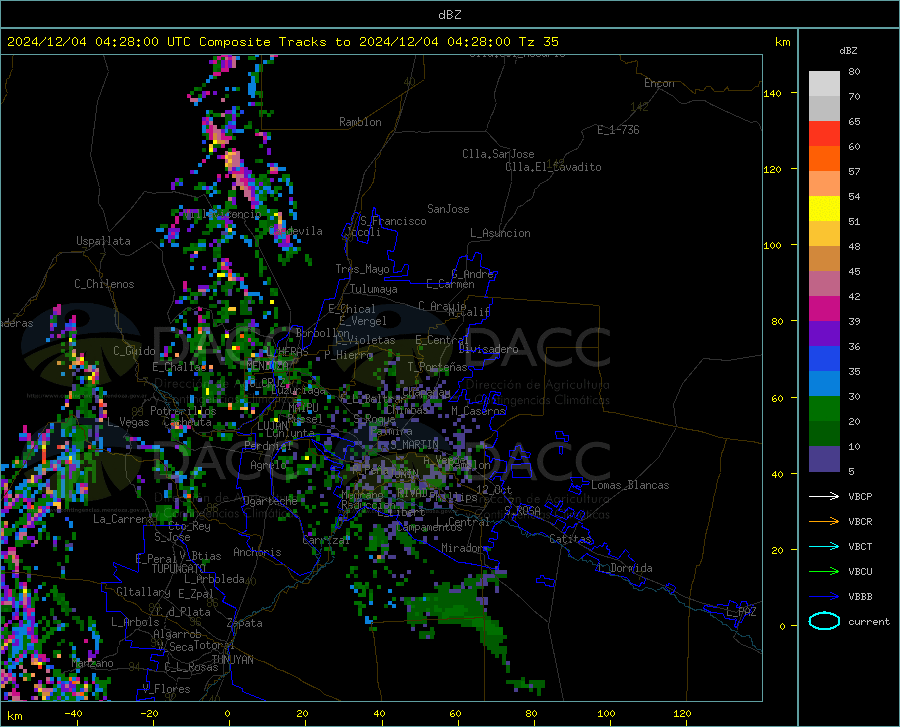Click the L_Asuncion place label

(x=500, y=233)
